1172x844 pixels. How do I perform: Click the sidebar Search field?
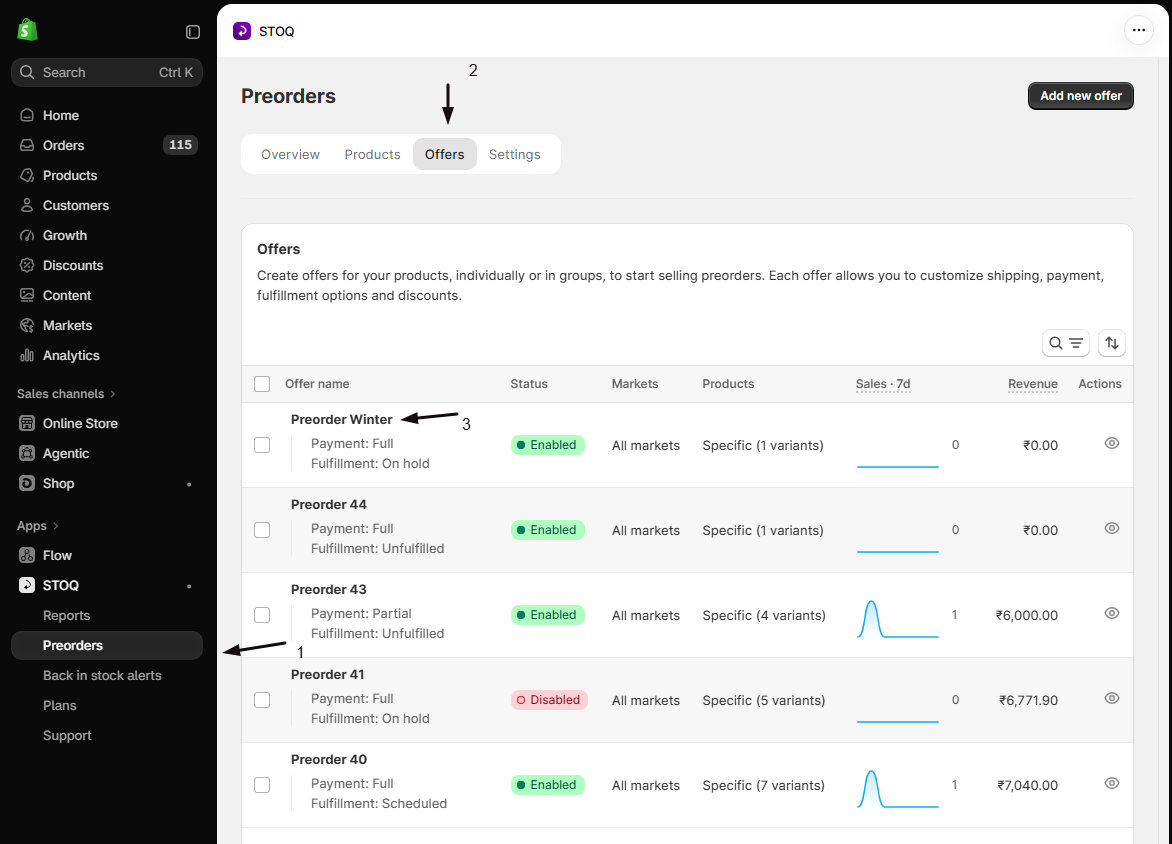click(107, 73)
